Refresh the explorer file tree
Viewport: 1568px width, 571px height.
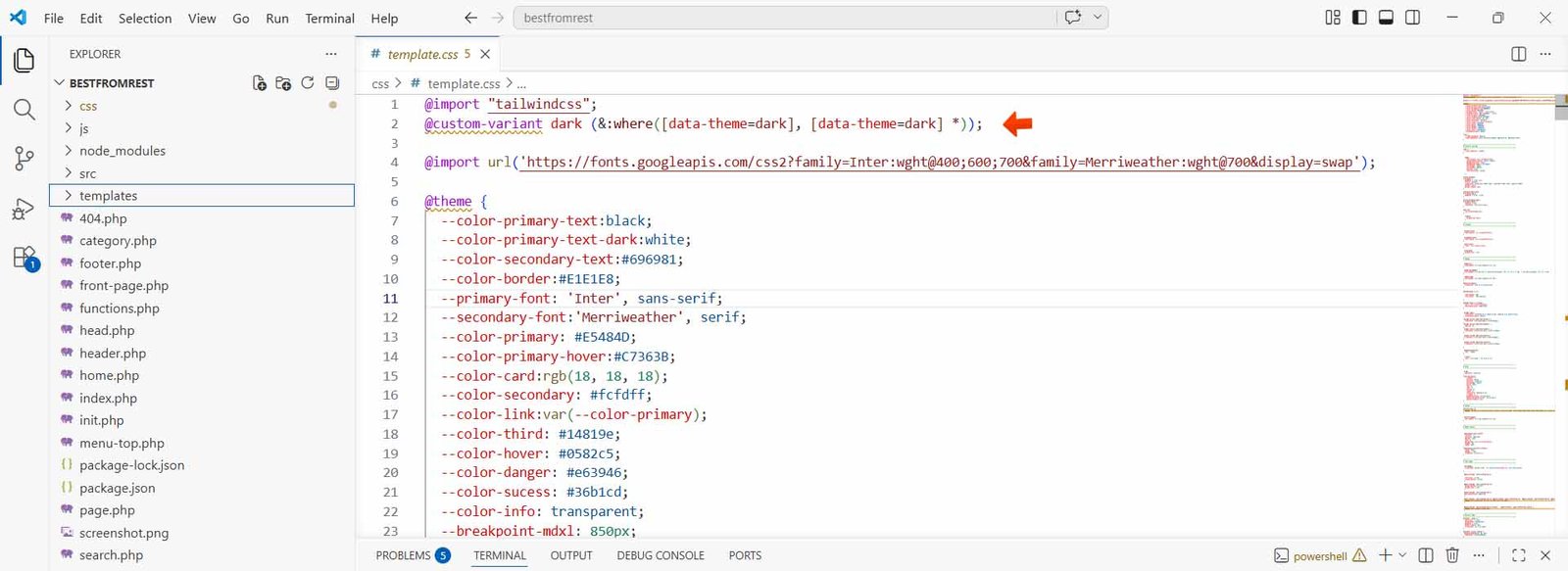308,83
